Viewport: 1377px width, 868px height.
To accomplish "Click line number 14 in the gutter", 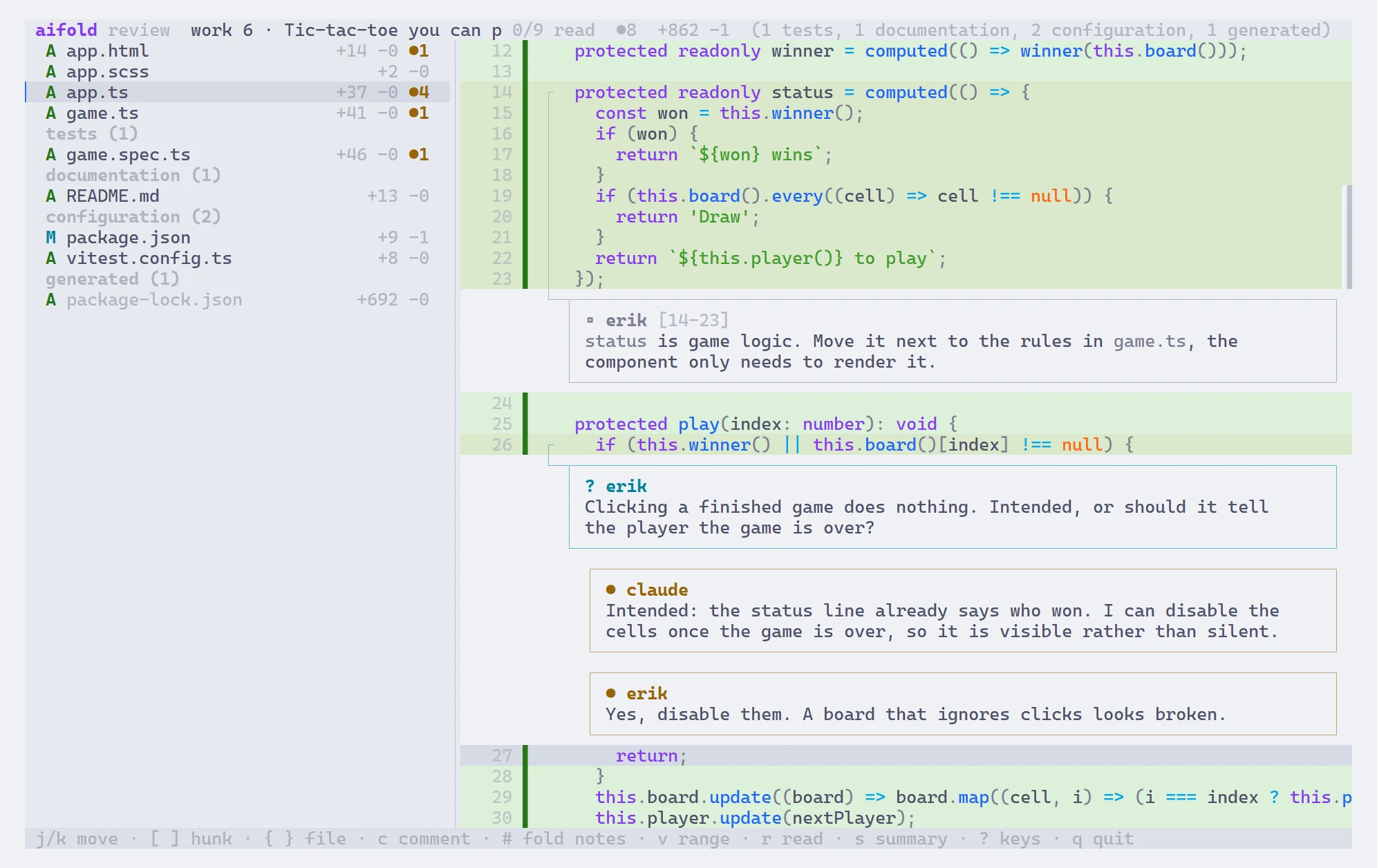I will coord(502,93).
